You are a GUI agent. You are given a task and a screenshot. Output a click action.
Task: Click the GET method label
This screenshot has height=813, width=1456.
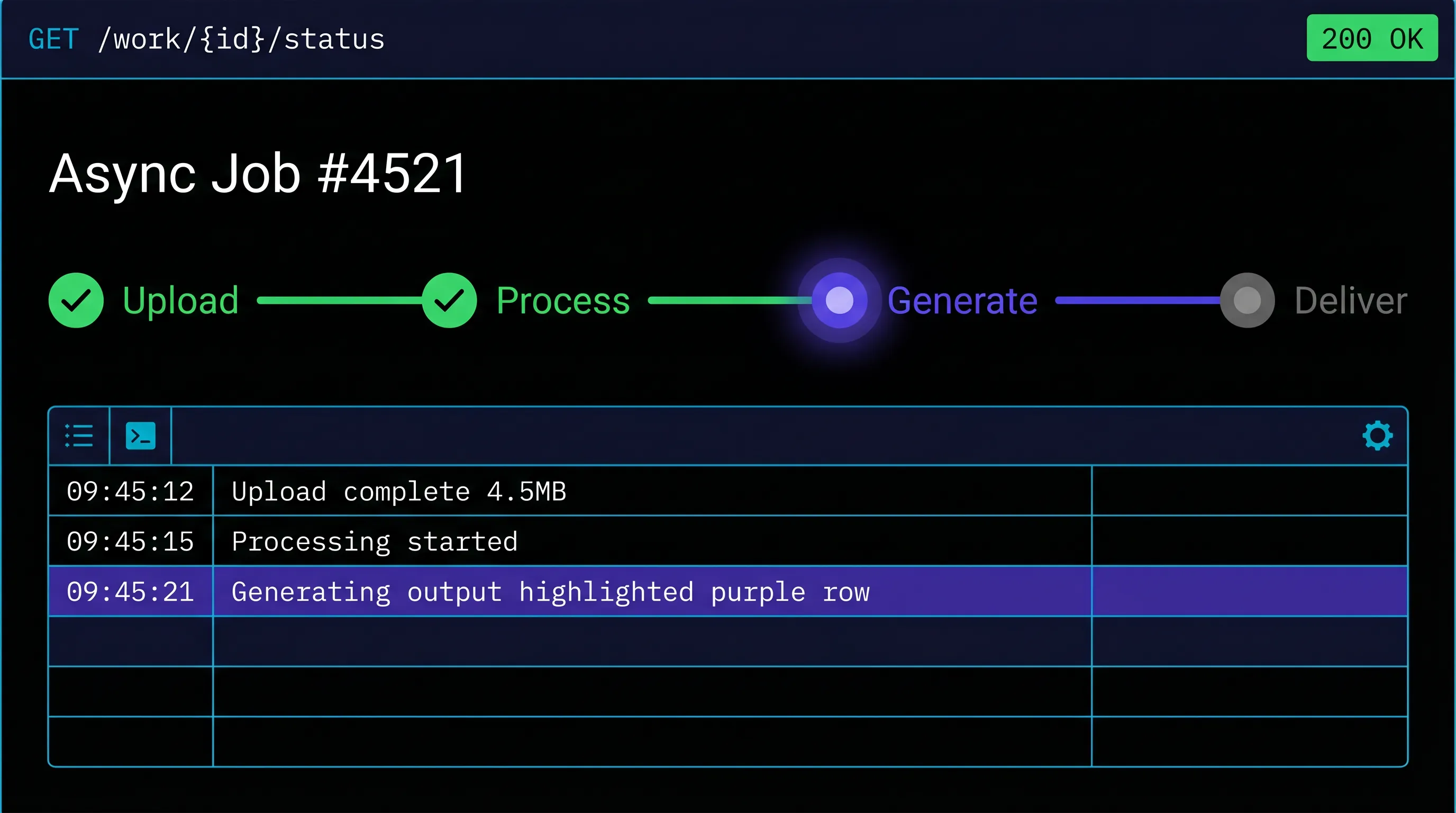(x=53, y=39)
